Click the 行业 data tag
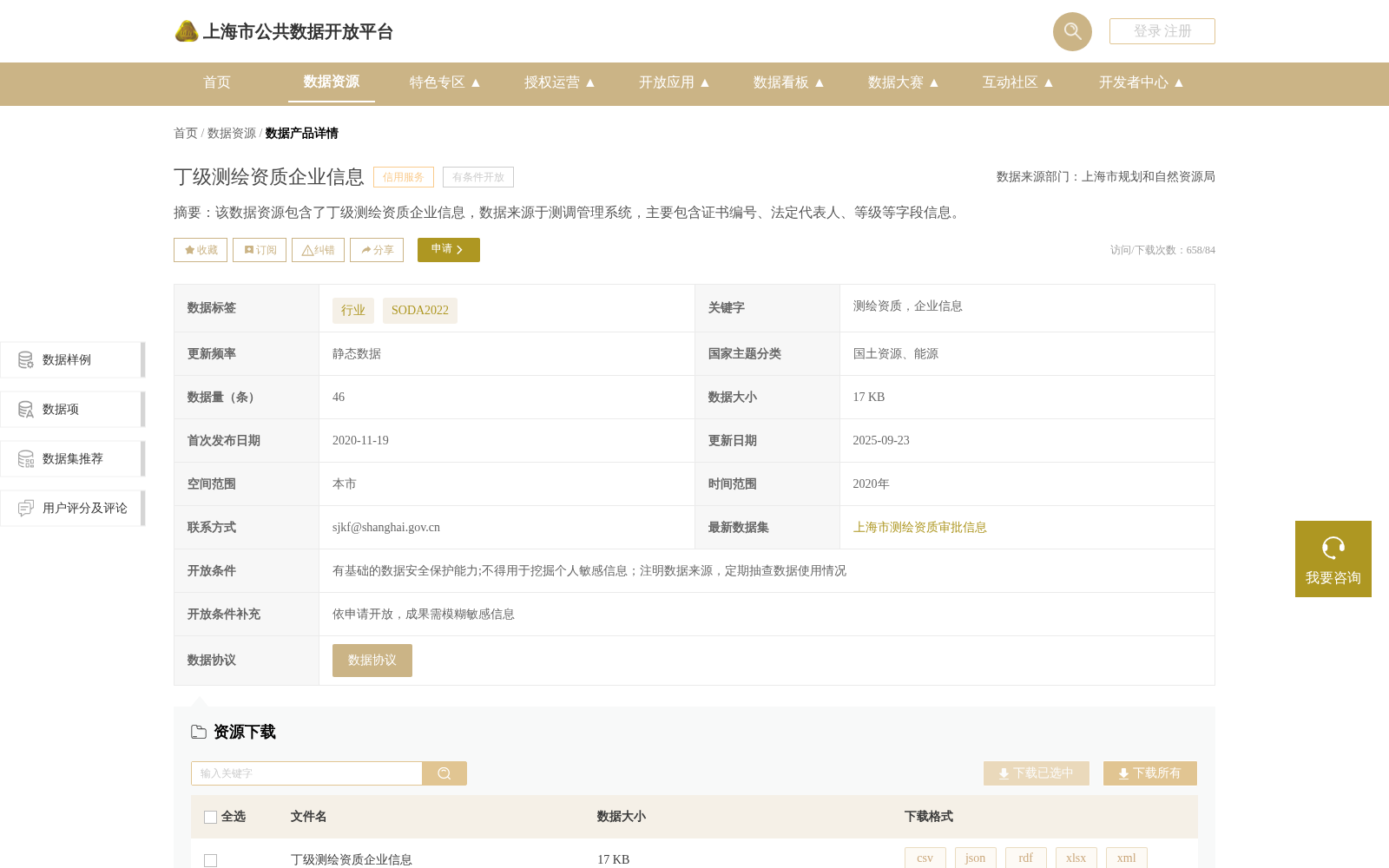Screen dimensions: 1389x868 tap(353, 311)
